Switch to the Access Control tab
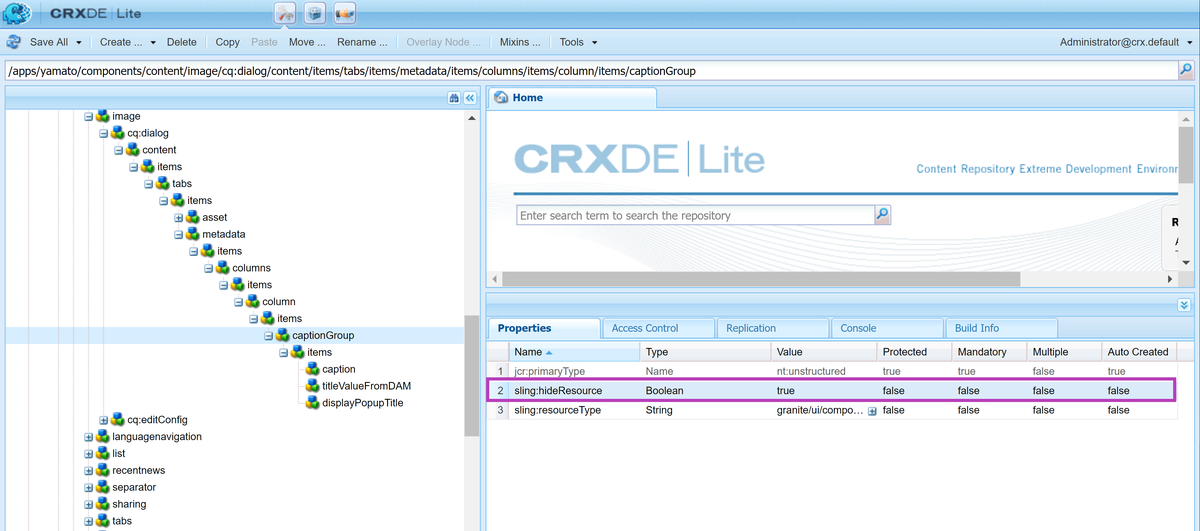Screen dimensions: 1200x531 click(658, 328)
